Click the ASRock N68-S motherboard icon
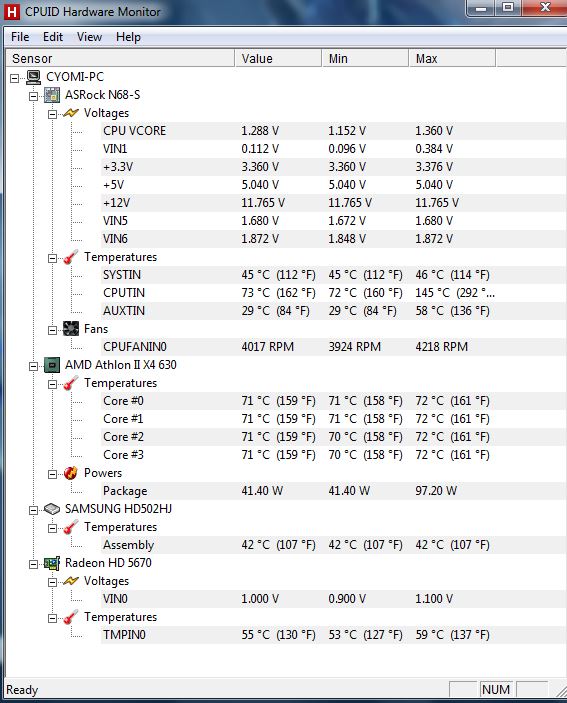This screenshot has height=703, width=567. click(x=52, y=95)
